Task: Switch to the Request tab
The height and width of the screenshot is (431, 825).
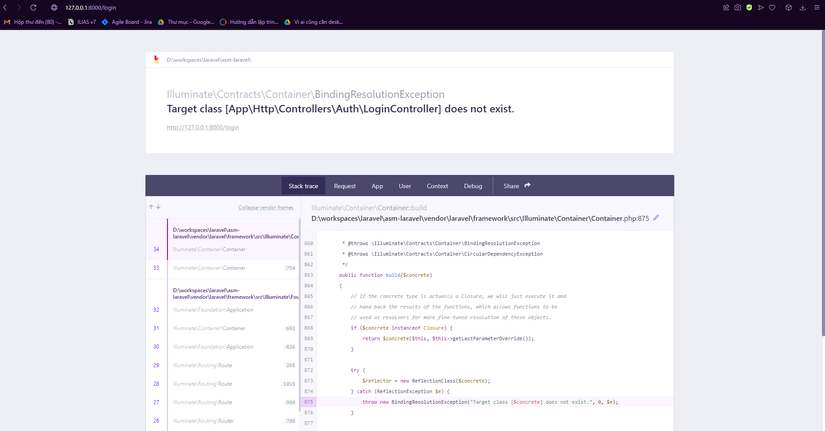Action: click(x=345, y=186)
